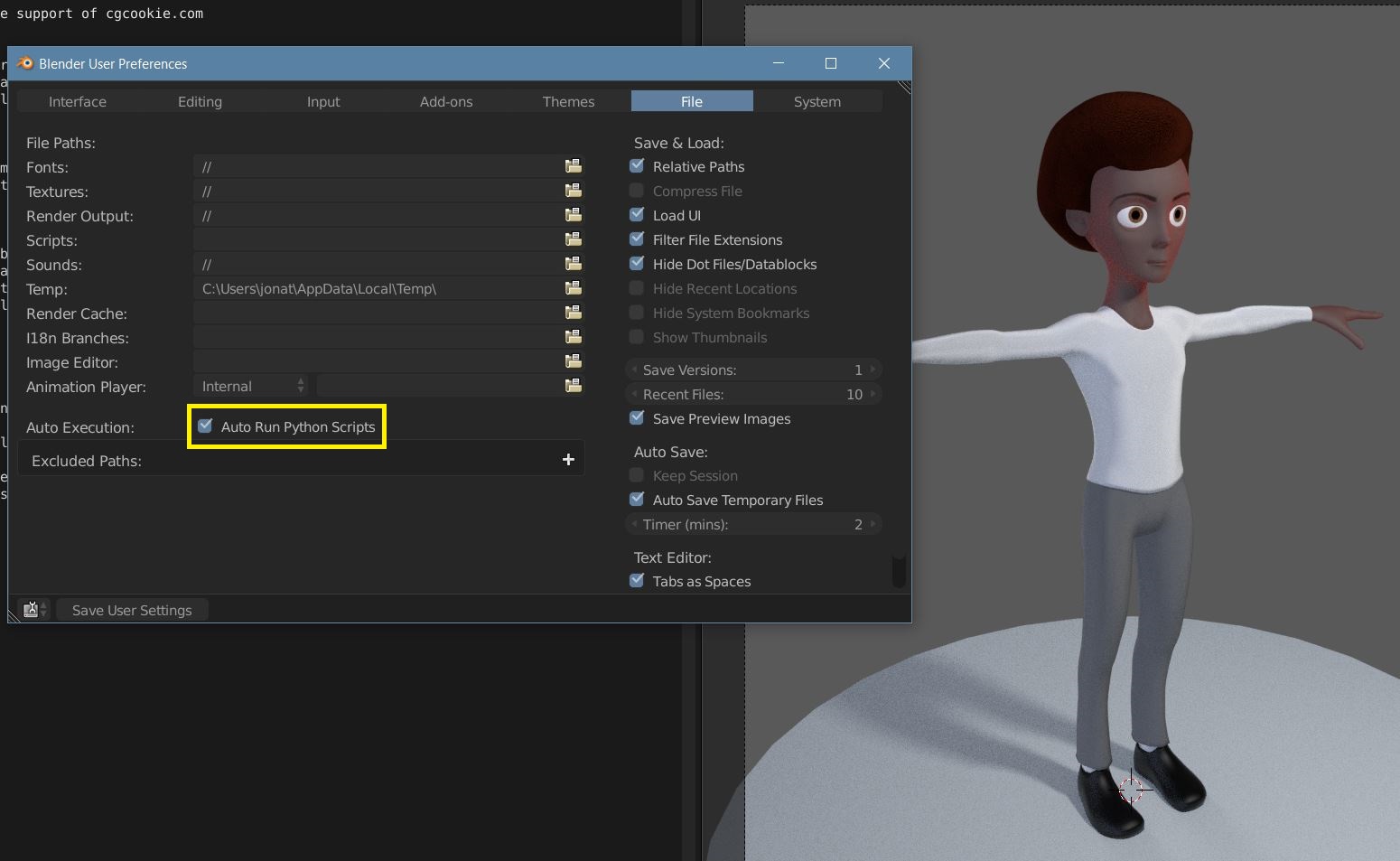Screen dimensions: 1400x861
Task: Click the preferences vertical scrollbar
Action: pyautogui.click(x=899, y=571)
